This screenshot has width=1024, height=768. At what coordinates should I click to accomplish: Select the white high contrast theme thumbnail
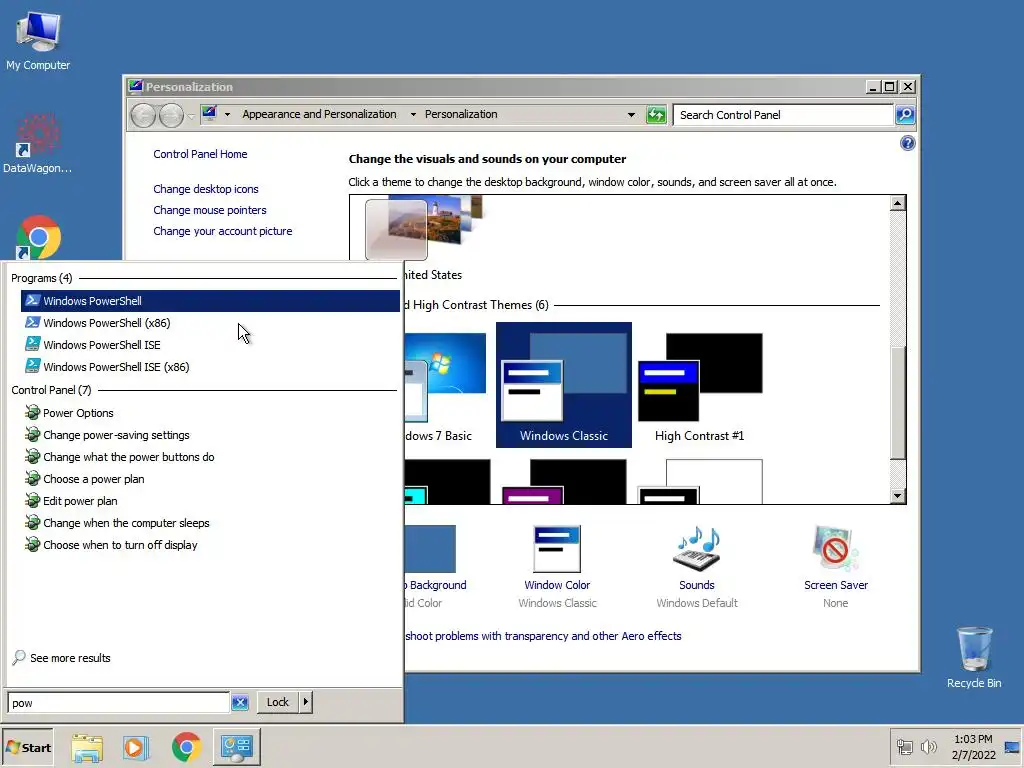[x=699, y=481]
